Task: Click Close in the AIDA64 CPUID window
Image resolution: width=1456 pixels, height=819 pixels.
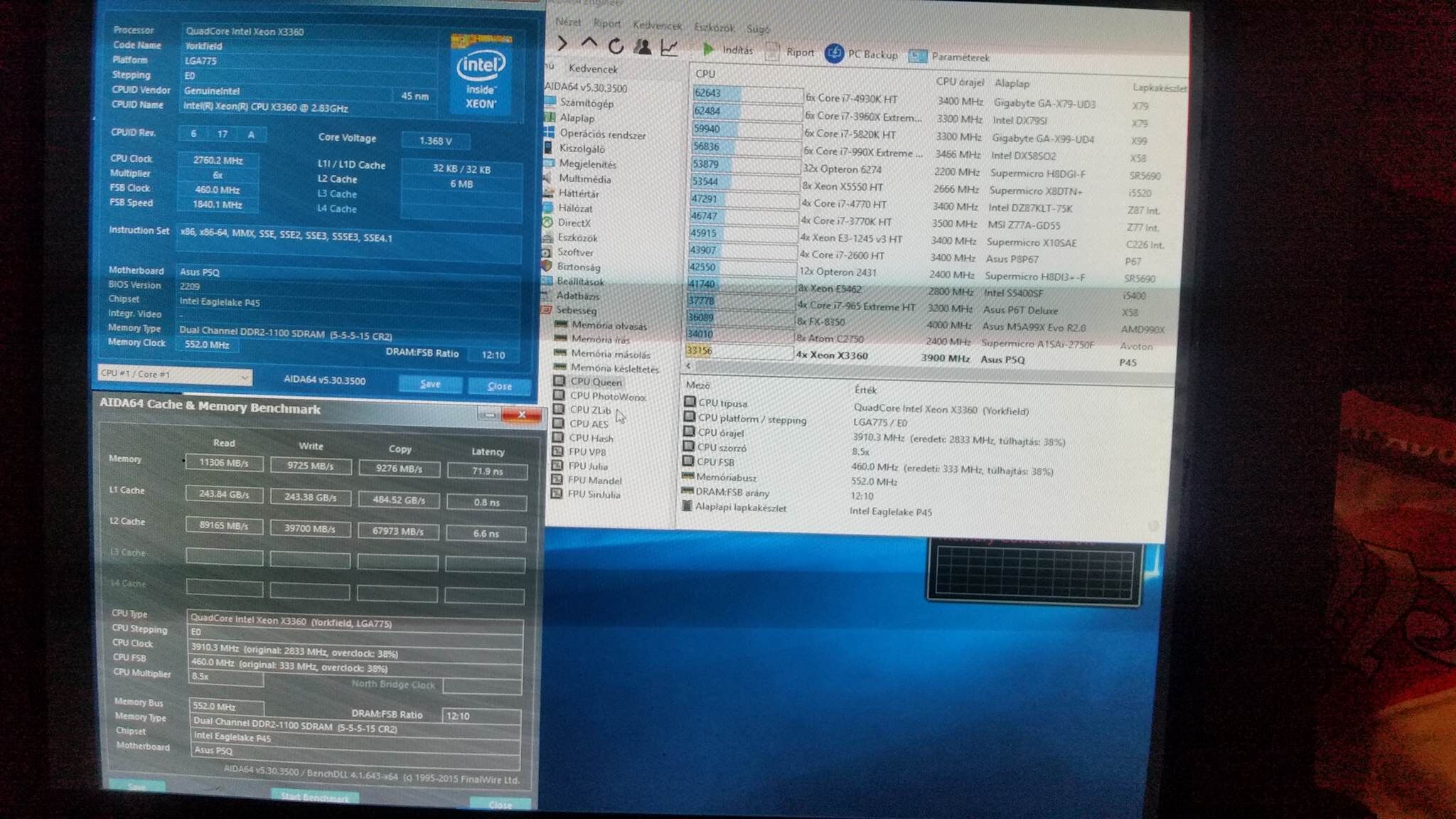Action: 500,386
